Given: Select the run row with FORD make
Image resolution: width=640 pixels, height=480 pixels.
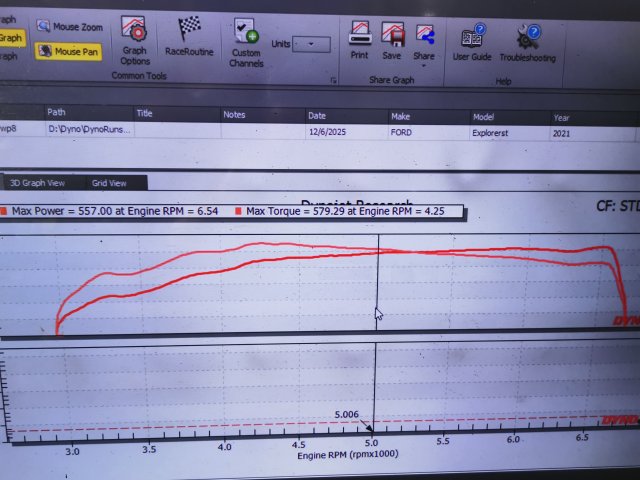Looking at the screenshot, I should 400,131.
